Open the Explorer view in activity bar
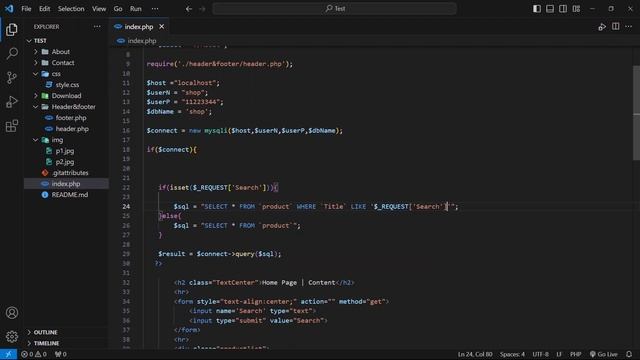The width and height of the screenshot is (640, 360). (12, 29)
